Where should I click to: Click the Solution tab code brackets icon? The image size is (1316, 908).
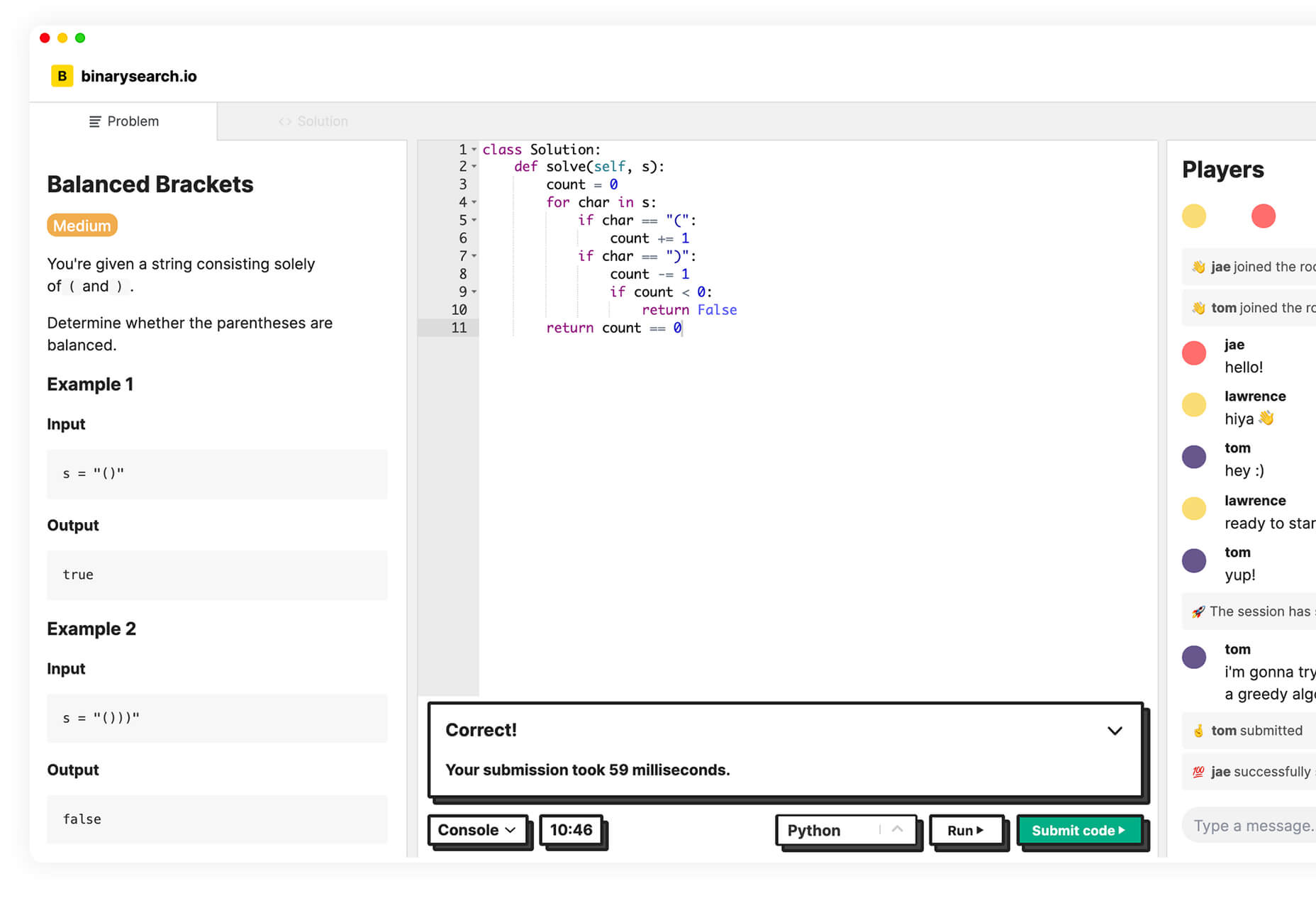point(285,121)
